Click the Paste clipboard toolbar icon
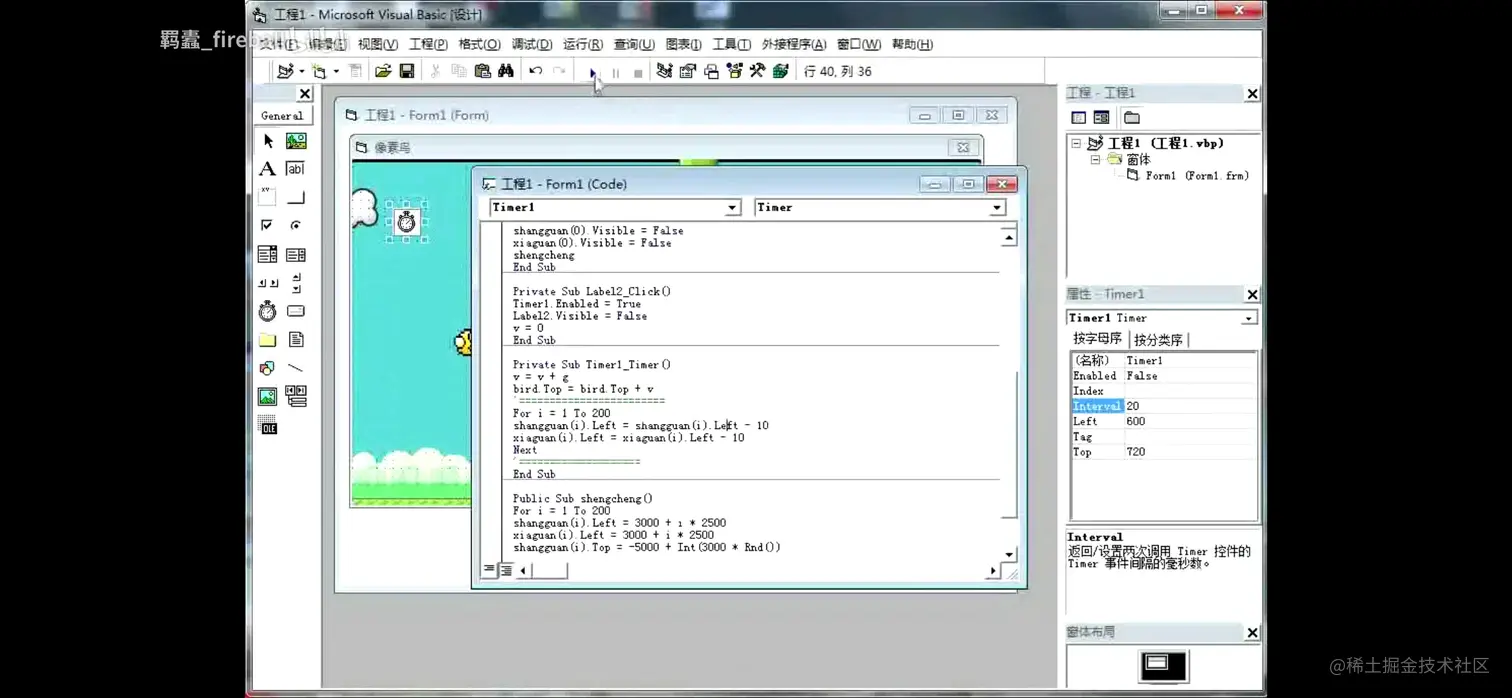This screenshot has width=1512, height=698. tap(482, 71)
